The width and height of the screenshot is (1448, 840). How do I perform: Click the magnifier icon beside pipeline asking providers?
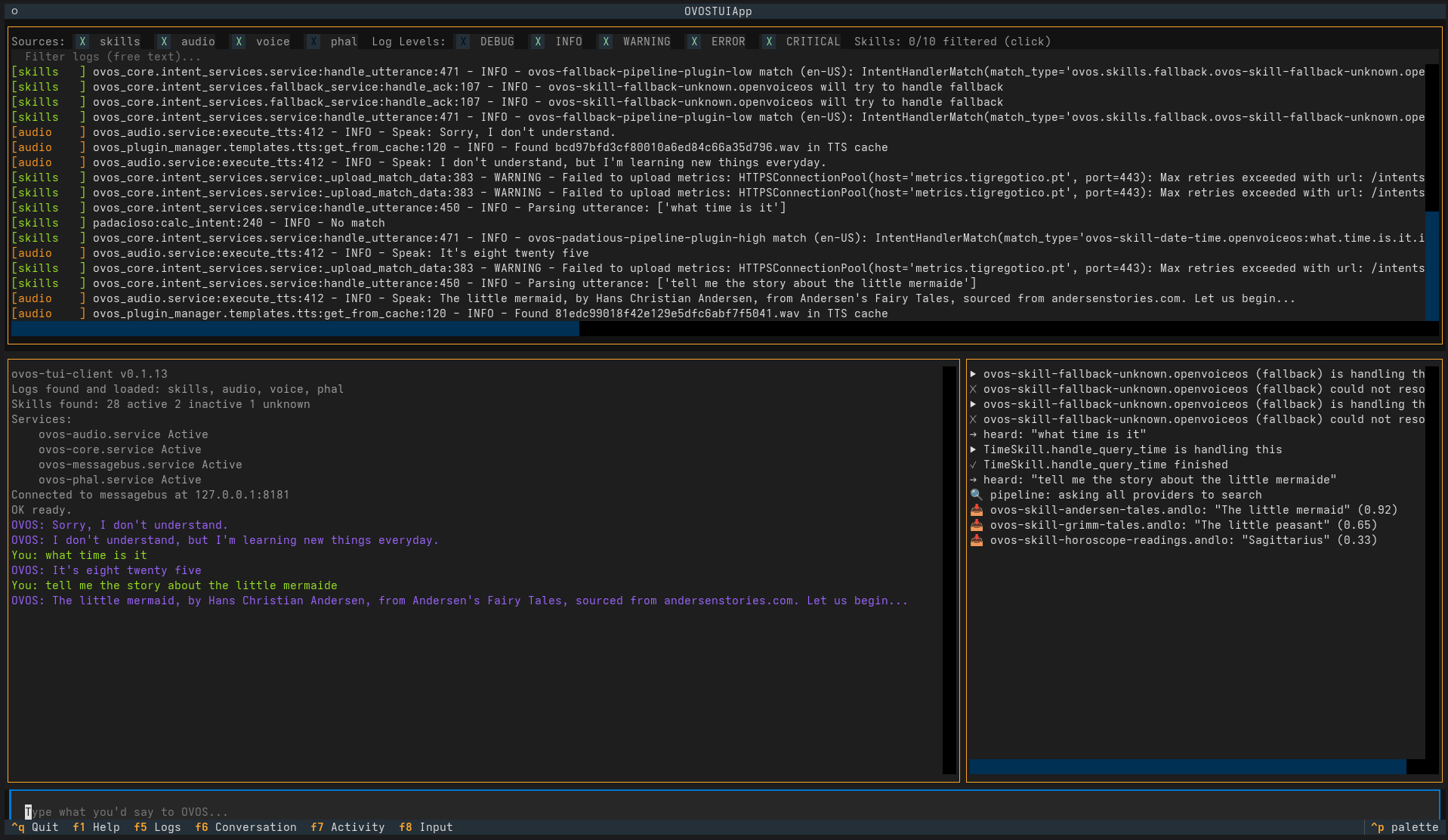pos(976,495)
